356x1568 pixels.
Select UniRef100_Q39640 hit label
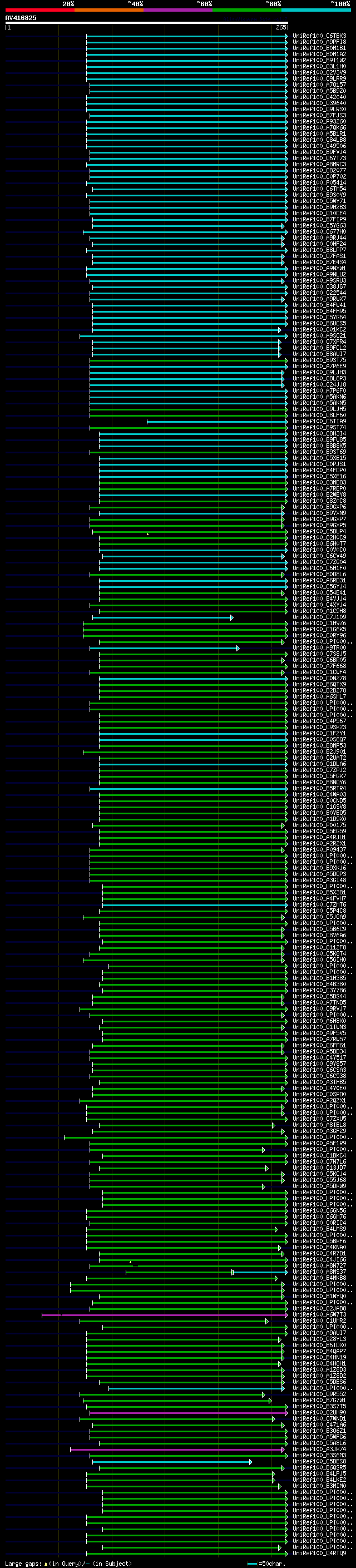pyautogui.click(x=319, y=103)
